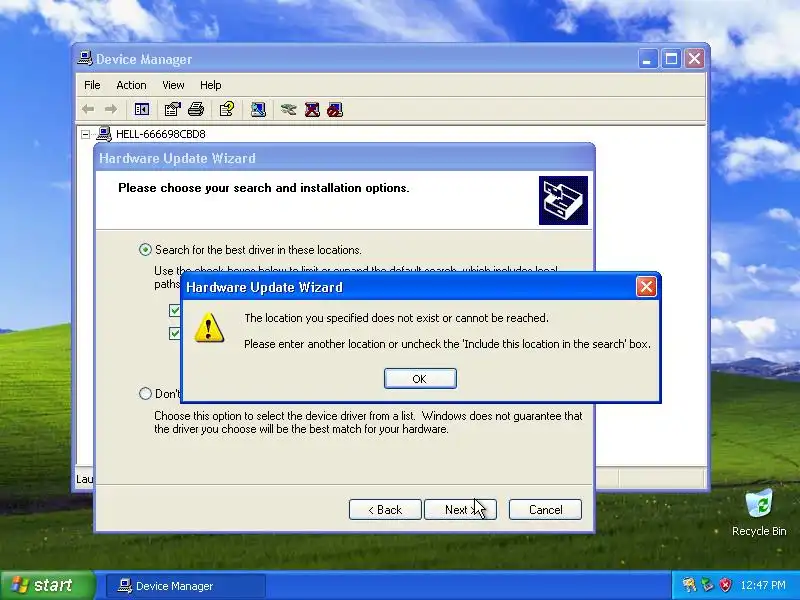Click the computer icon beside HELL-666698CBD8

[x=104, y=134]
